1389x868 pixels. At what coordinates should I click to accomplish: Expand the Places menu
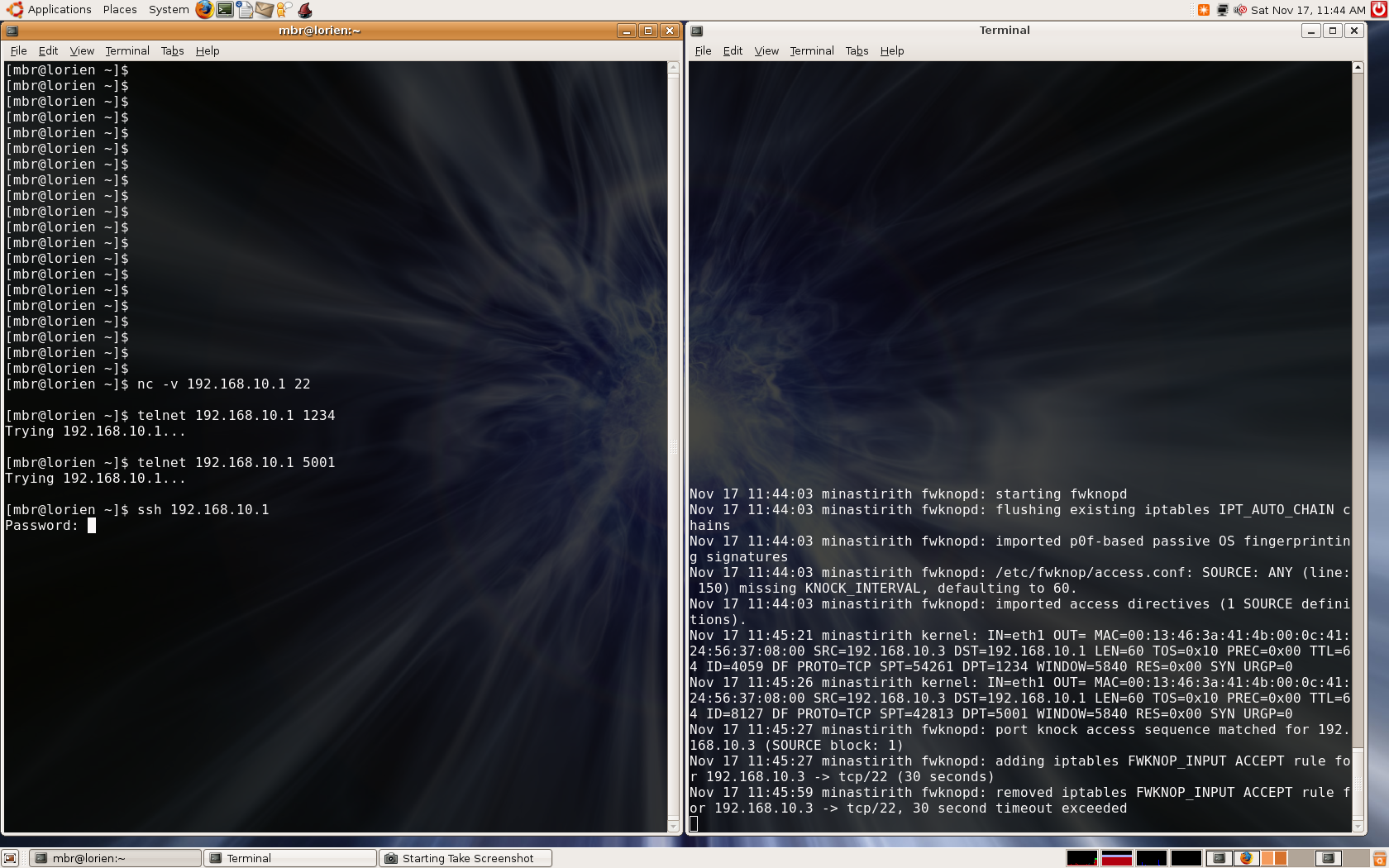(120, 10)
